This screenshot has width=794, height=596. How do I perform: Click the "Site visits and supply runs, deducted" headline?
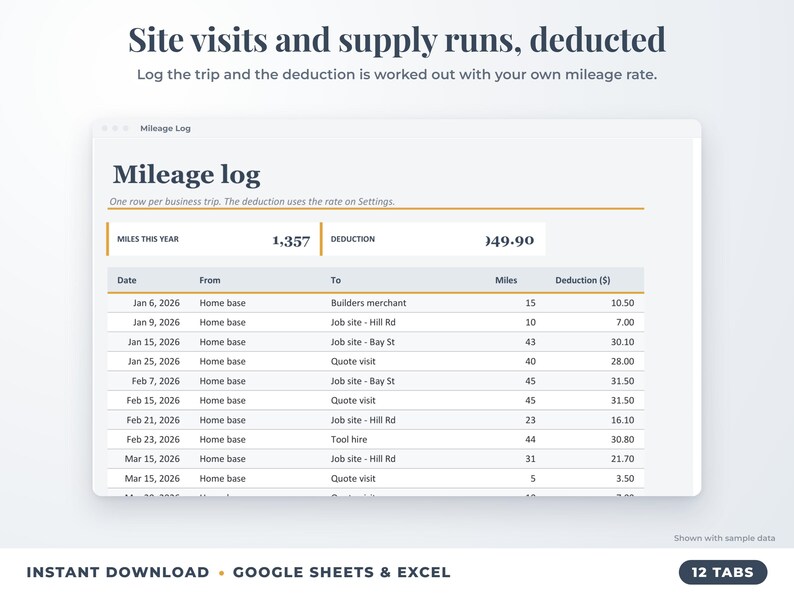[x=397, y=39]
